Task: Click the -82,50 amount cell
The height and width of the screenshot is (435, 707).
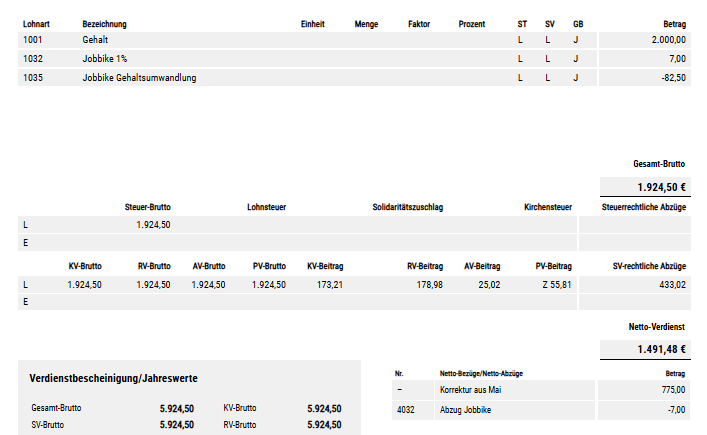Action: pos(670,78)
